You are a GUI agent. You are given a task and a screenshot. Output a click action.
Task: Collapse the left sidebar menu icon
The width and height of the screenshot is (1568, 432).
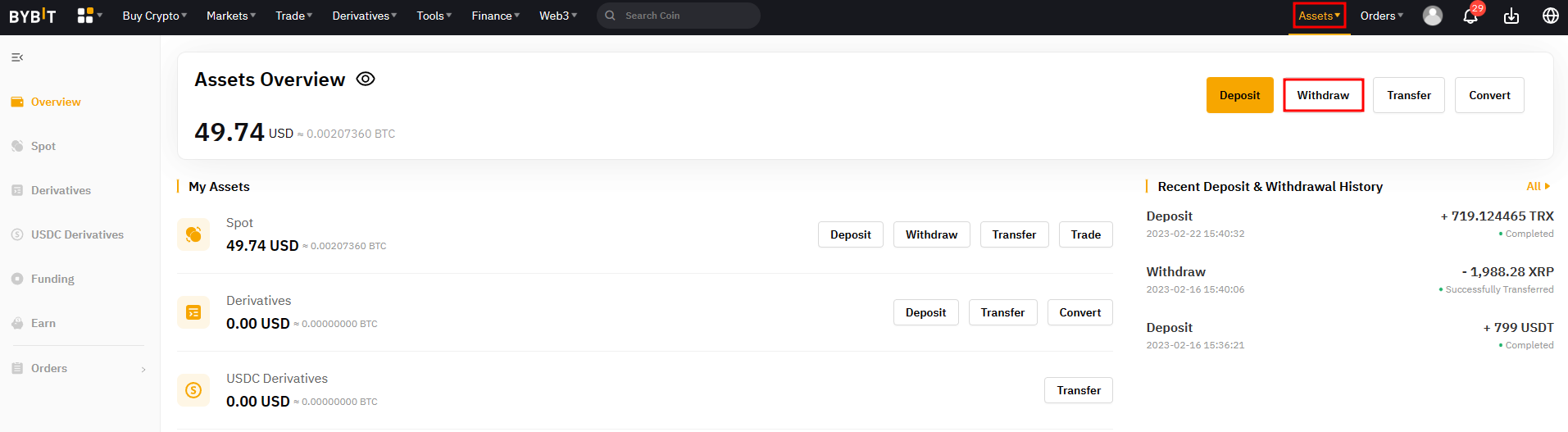17,57
